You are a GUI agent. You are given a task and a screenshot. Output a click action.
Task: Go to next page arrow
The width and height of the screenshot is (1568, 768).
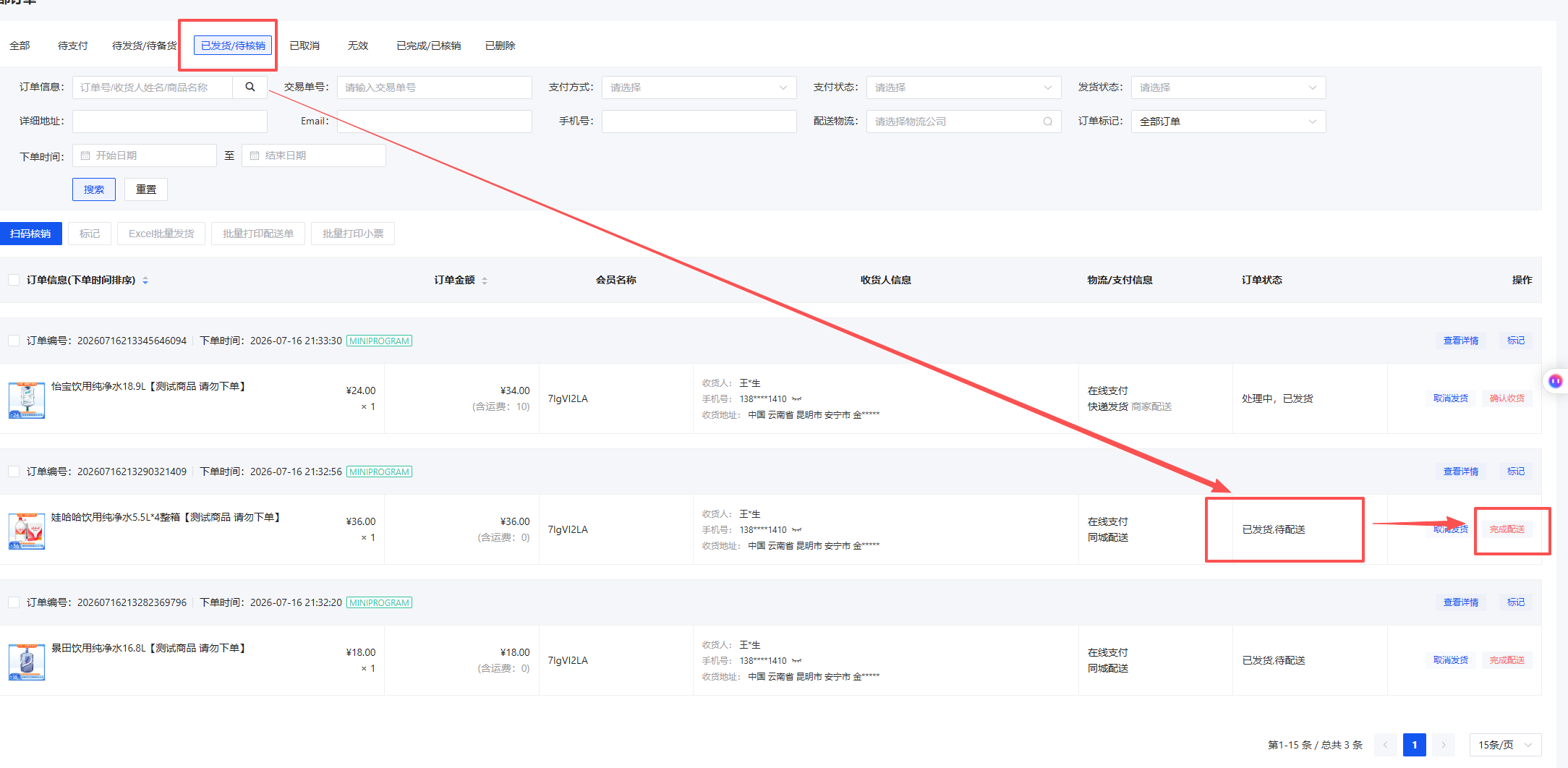coord(1444,745)
